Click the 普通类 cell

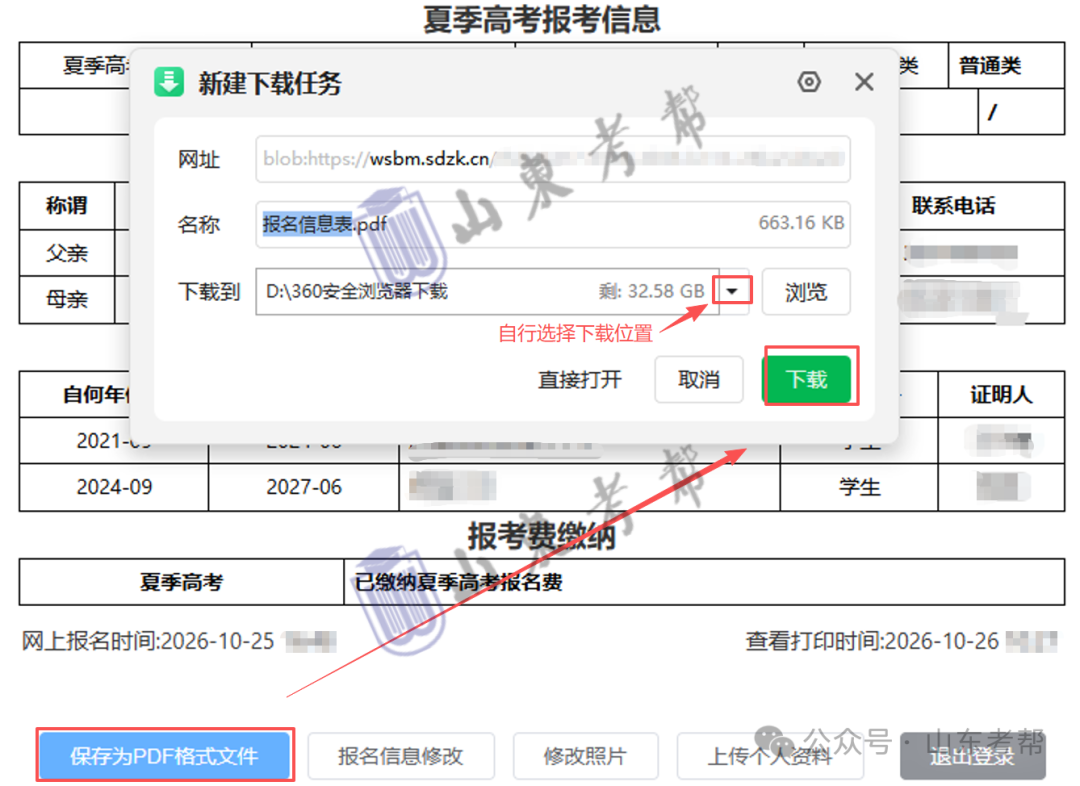click(1006, 65)
